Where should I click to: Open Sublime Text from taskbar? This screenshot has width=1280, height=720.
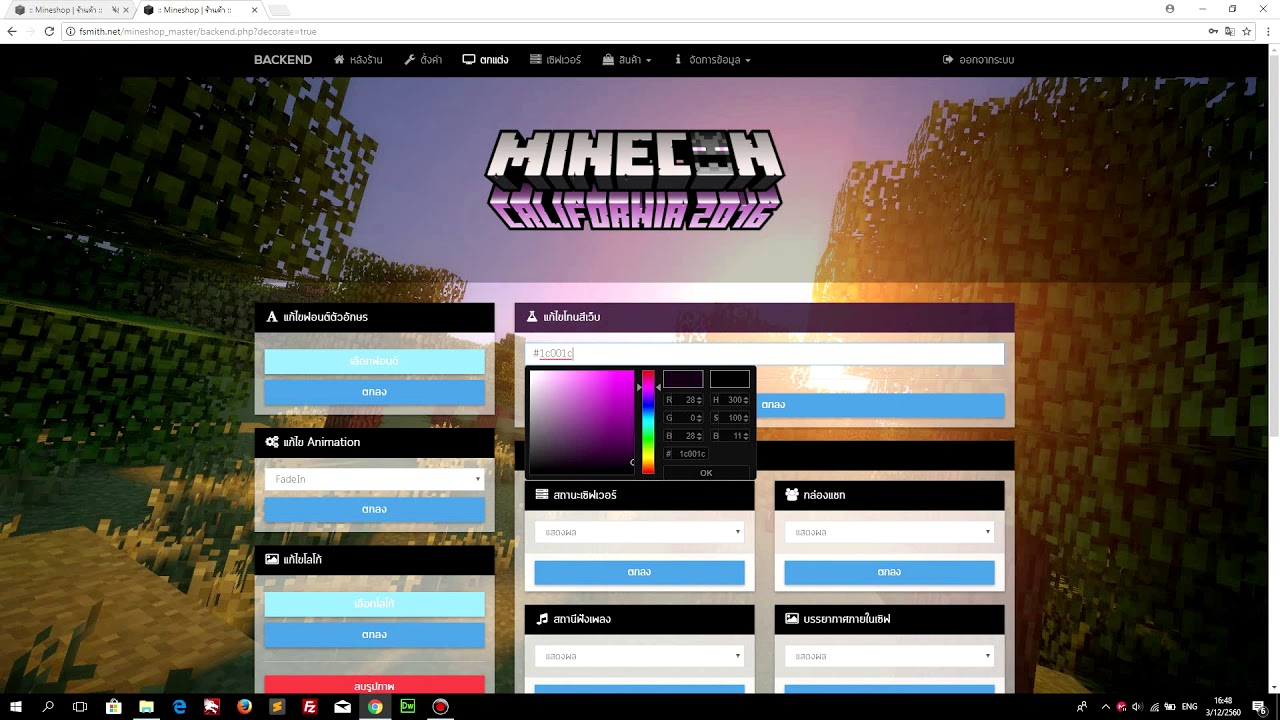pos(277,707)
